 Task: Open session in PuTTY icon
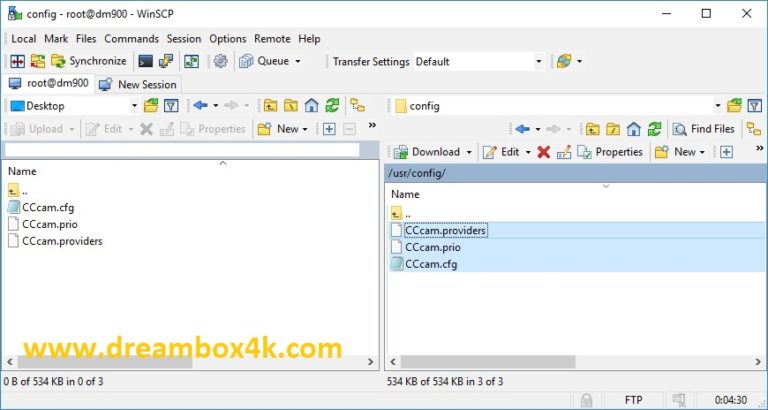click(166, 61)
